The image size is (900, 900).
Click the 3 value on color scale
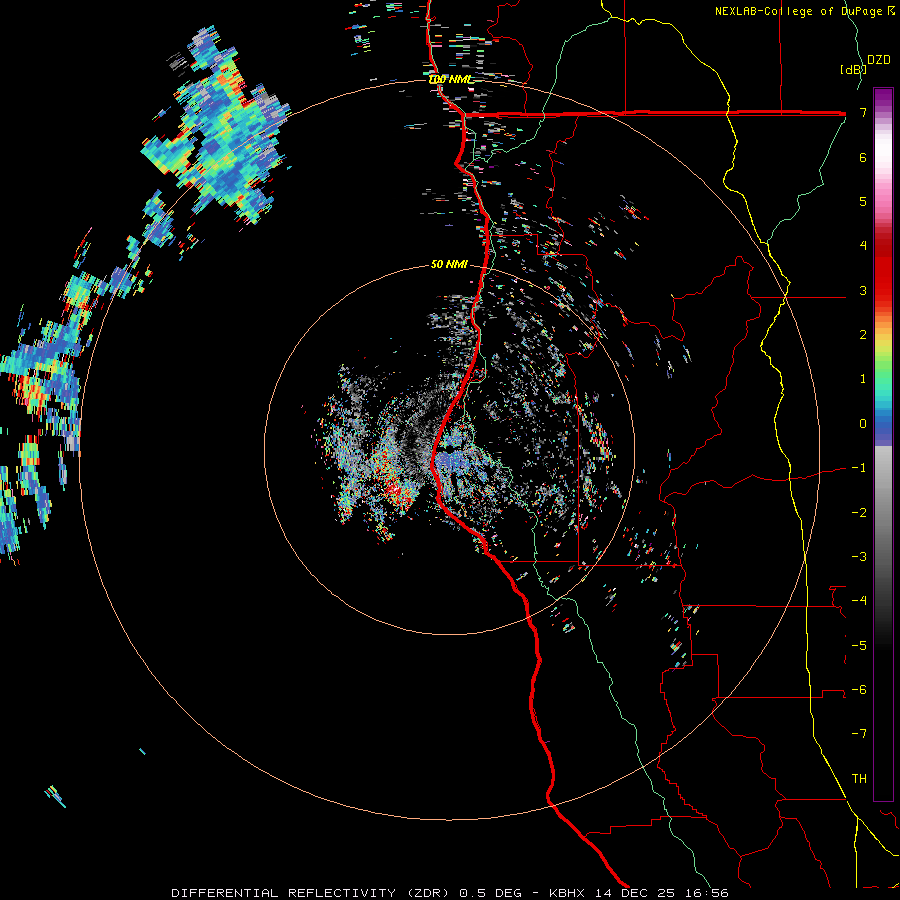(863, 290)
